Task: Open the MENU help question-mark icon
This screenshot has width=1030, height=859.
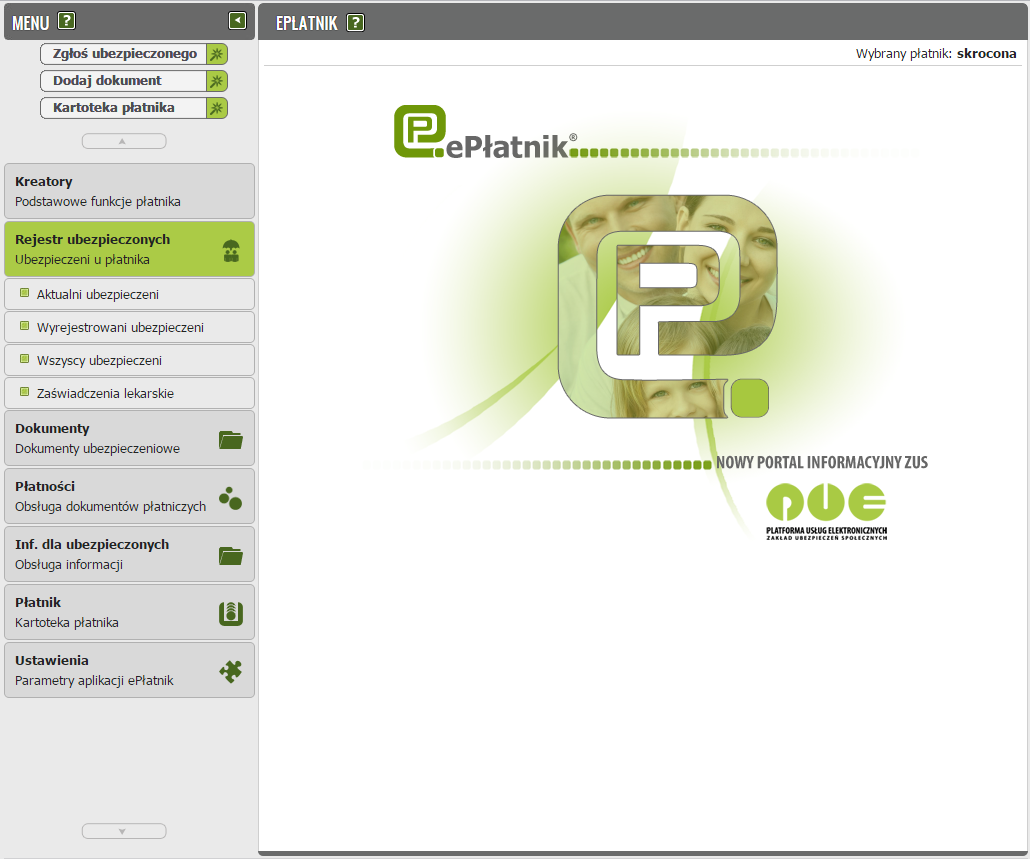Action: (x=66, y=22)
